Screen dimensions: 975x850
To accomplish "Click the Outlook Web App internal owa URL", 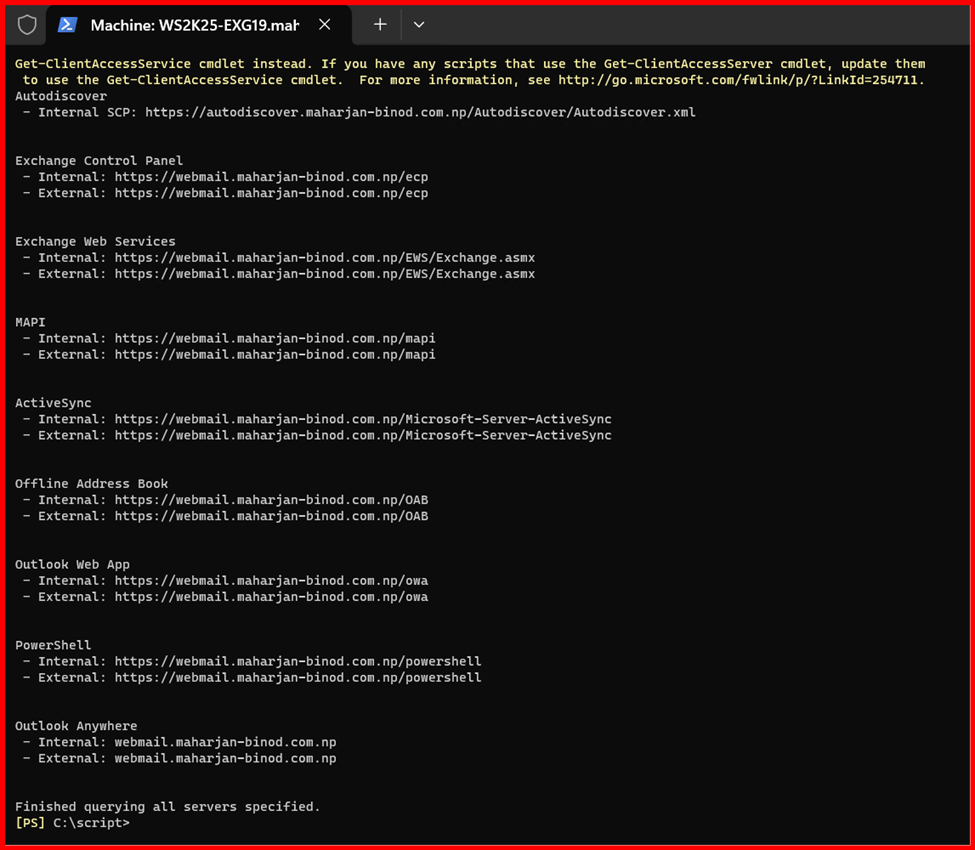I will (x=271, y=581).
